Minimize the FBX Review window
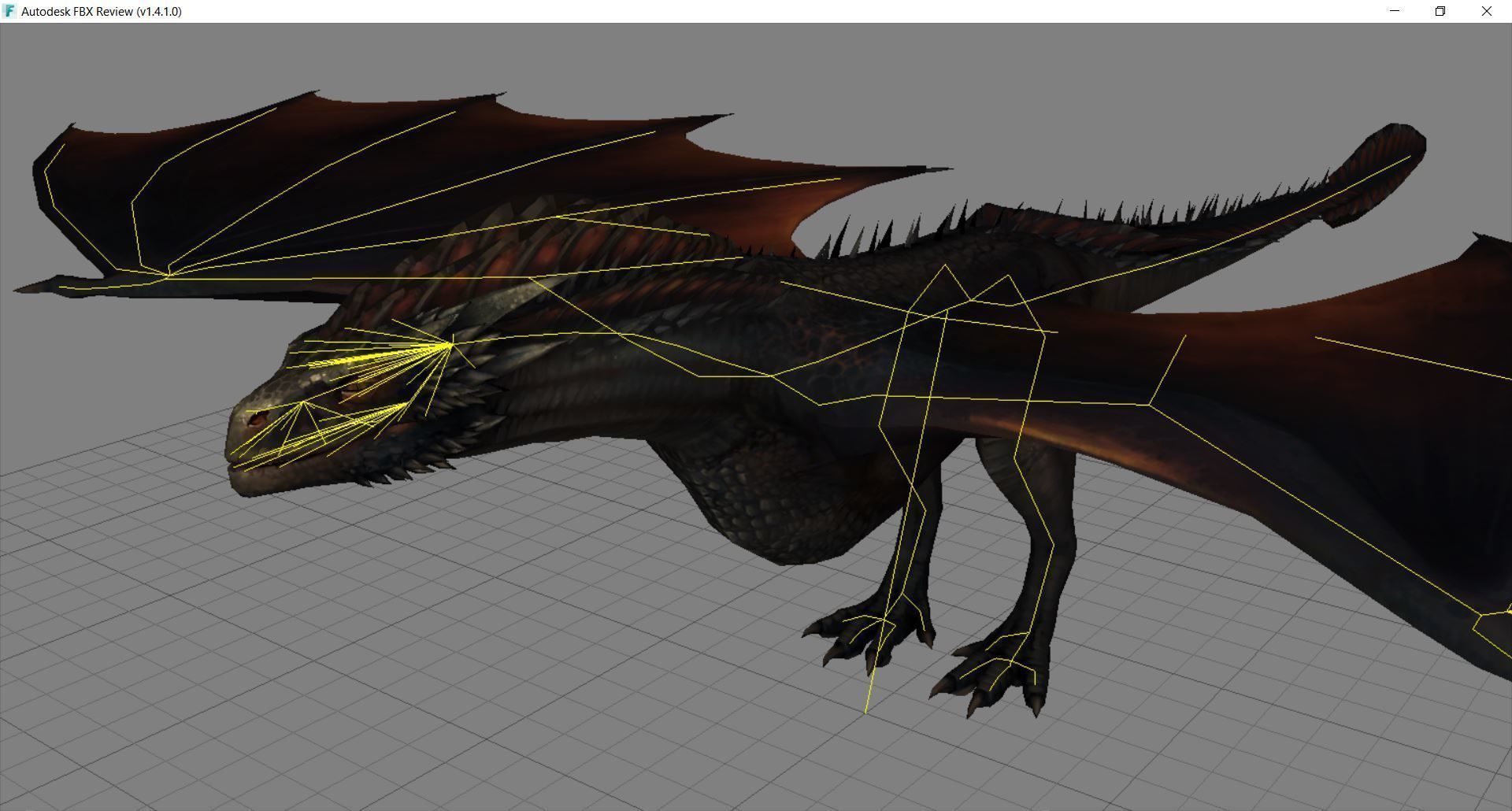 (1395, 11)
